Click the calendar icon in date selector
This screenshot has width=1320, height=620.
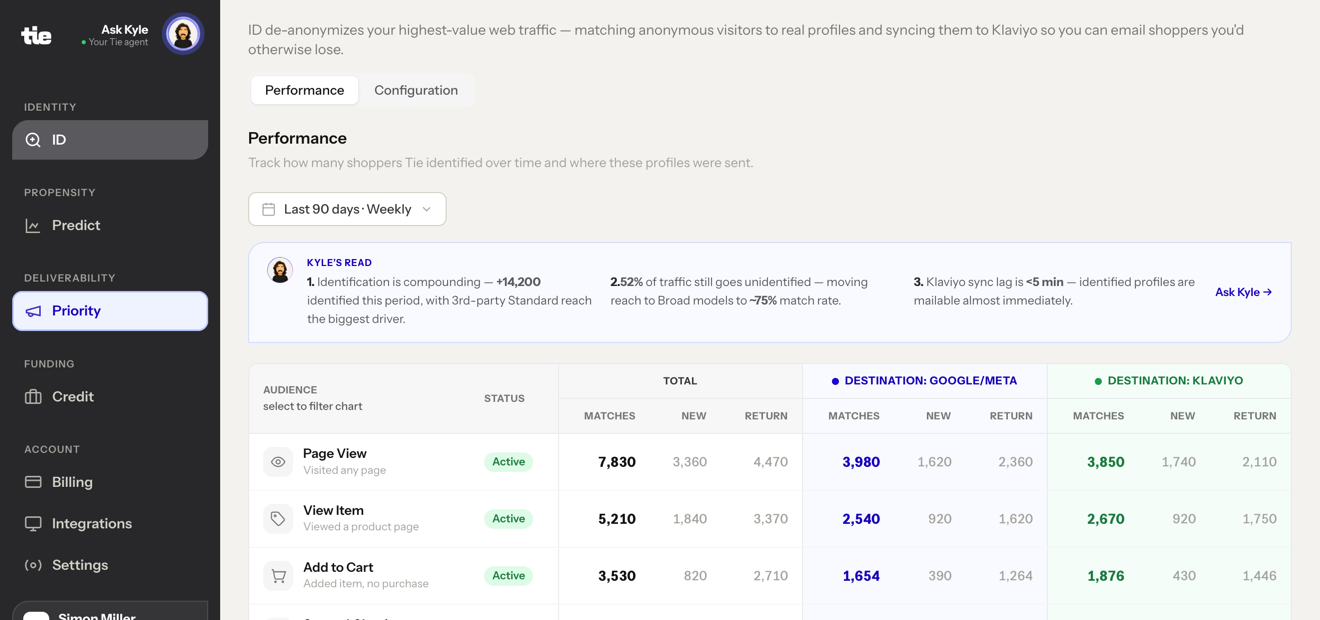(269, 209)
